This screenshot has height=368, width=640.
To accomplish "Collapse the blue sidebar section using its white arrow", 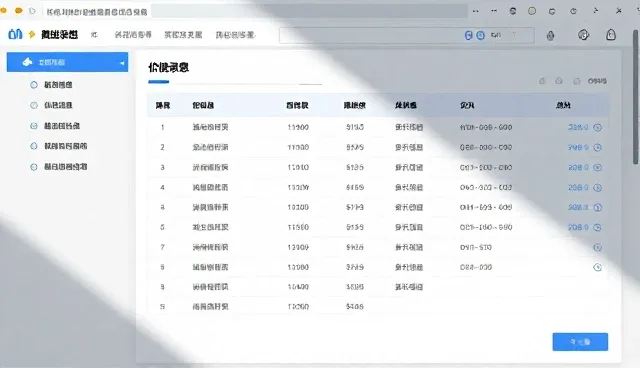I will click(122, 63).
